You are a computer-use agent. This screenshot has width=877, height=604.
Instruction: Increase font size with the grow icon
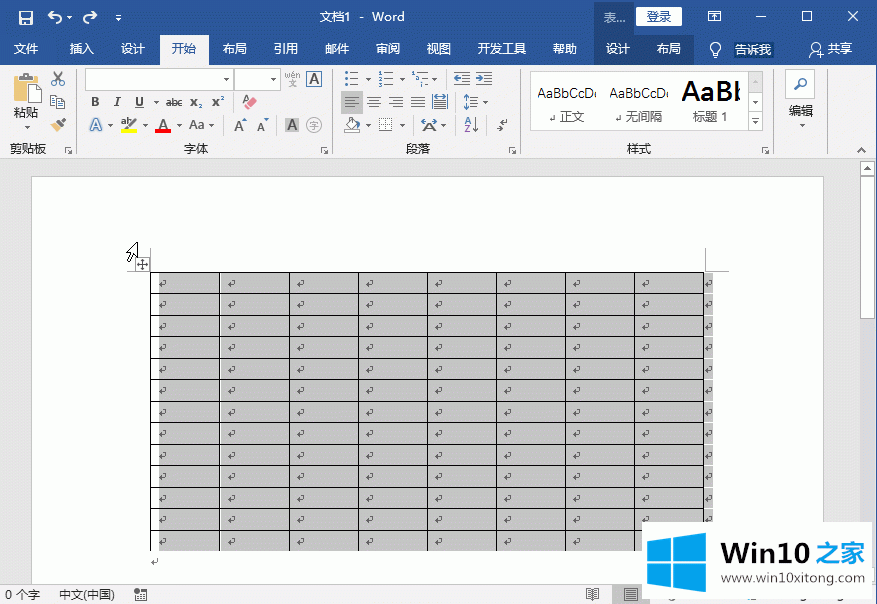tap(239, 125)
